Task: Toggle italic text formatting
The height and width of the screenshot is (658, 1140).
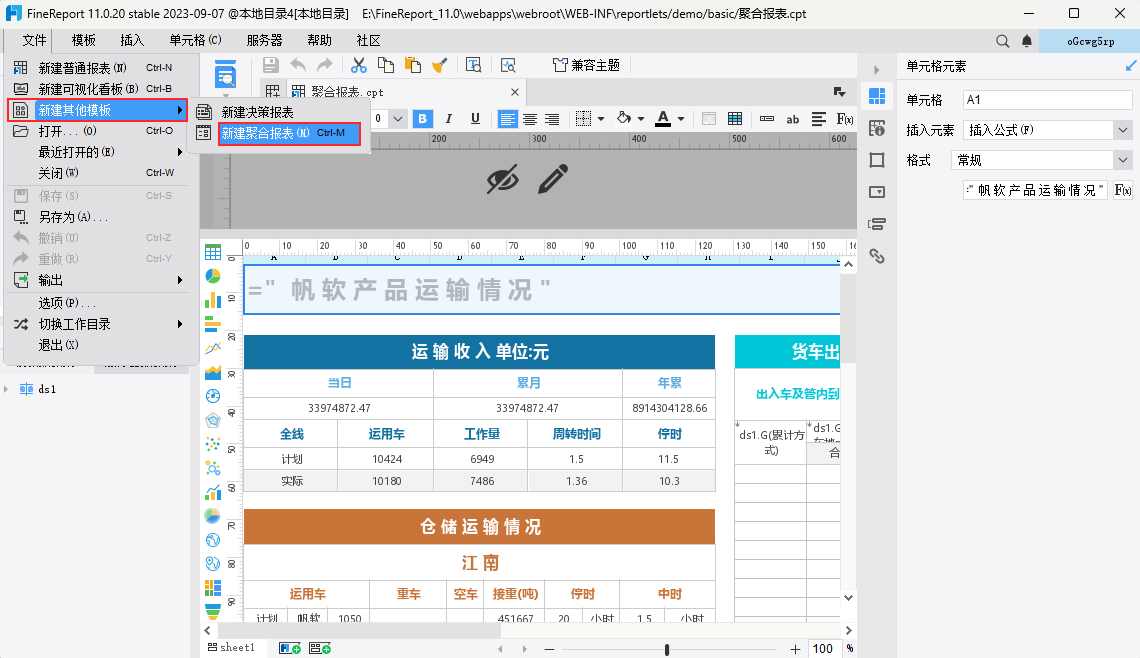Action: point(449,119)
